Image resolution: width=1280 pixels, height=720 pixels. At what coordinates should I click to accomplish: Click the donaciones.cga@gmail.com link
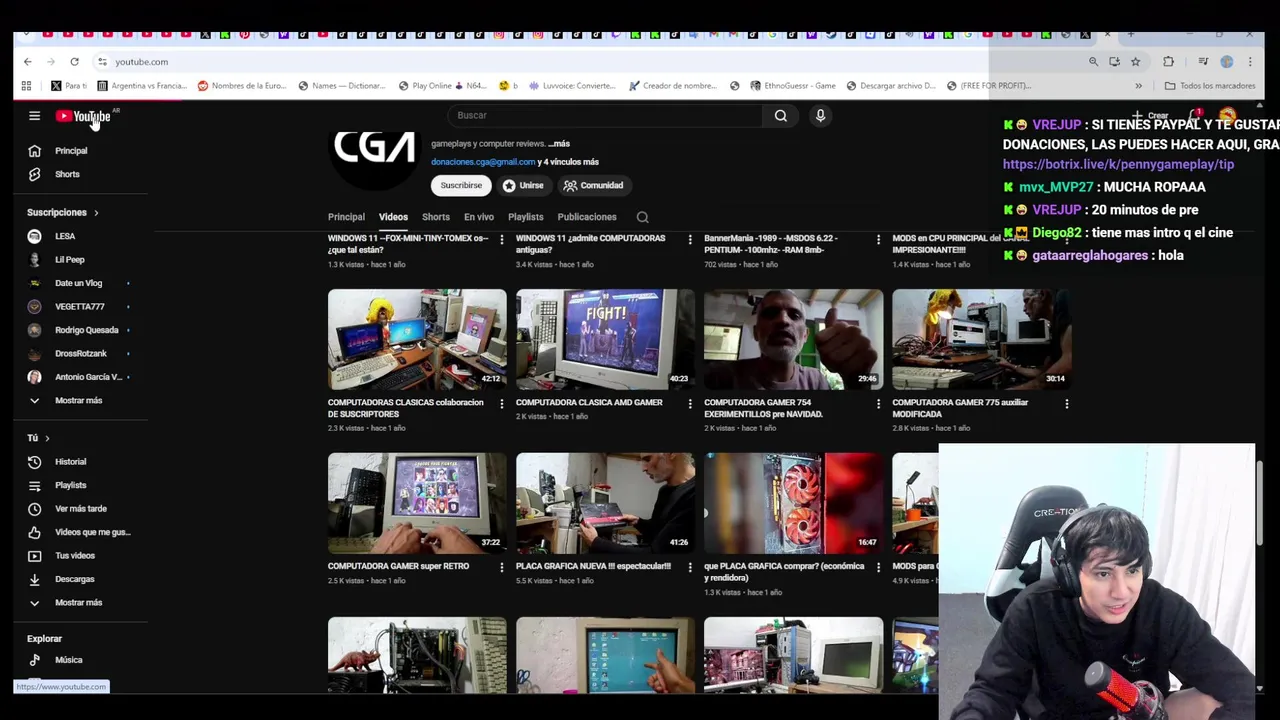pyautogui.click(x=483, y=162)
